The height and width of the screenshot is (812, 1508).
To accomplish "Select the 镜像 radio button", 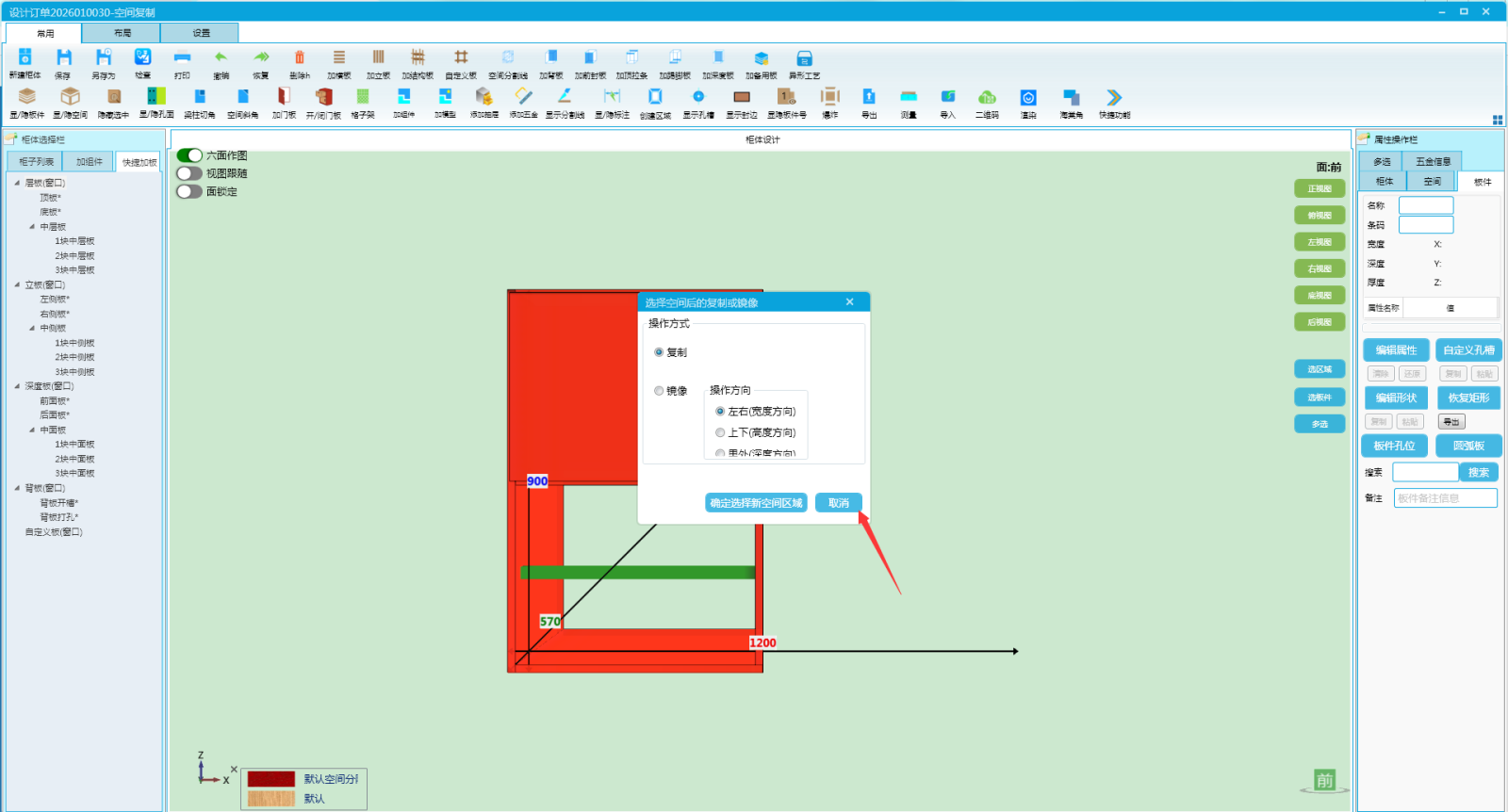I will point(659,391).
